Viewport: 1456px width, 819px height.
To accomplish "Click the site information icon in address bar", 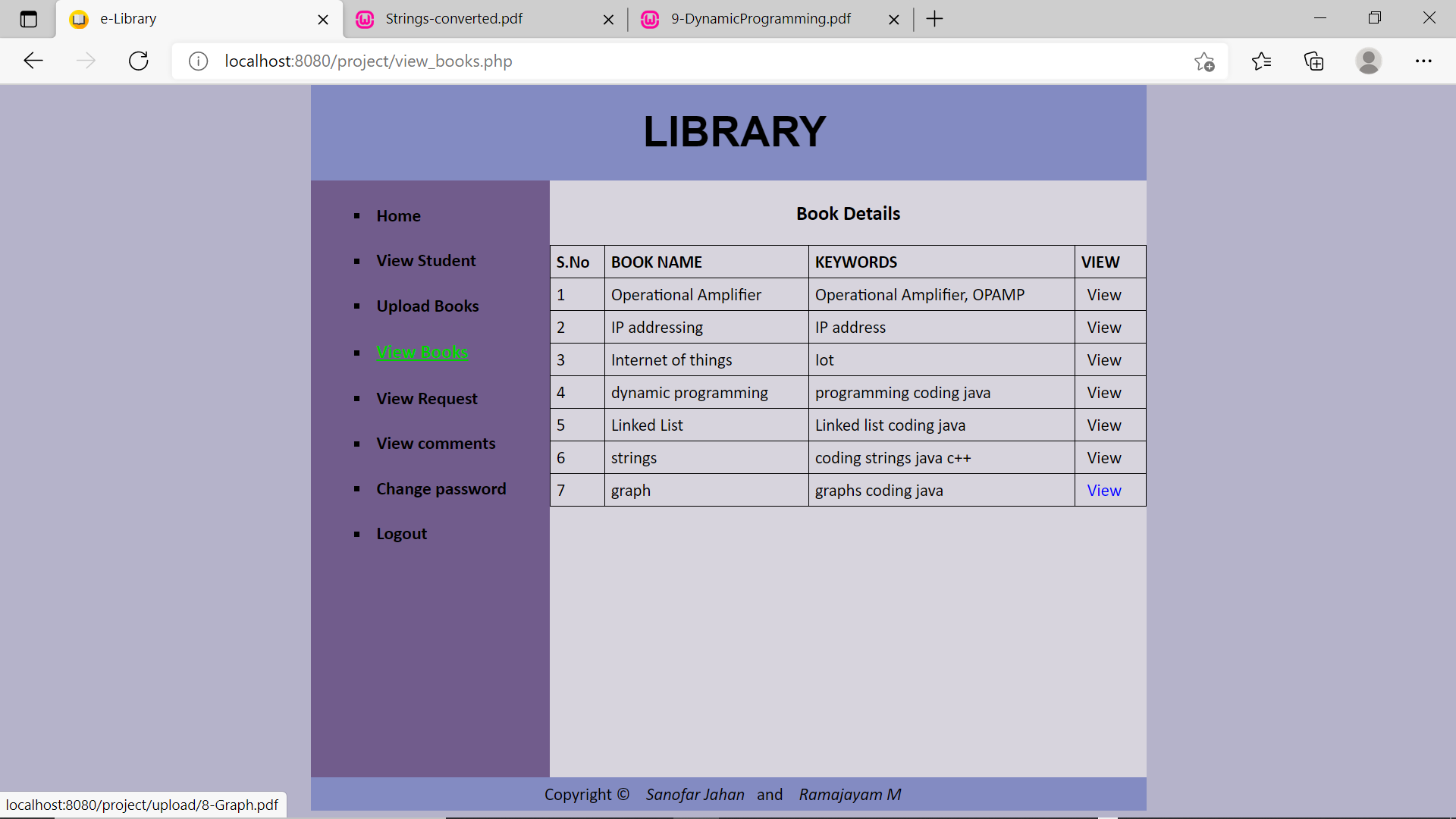I will coord(198,61).
